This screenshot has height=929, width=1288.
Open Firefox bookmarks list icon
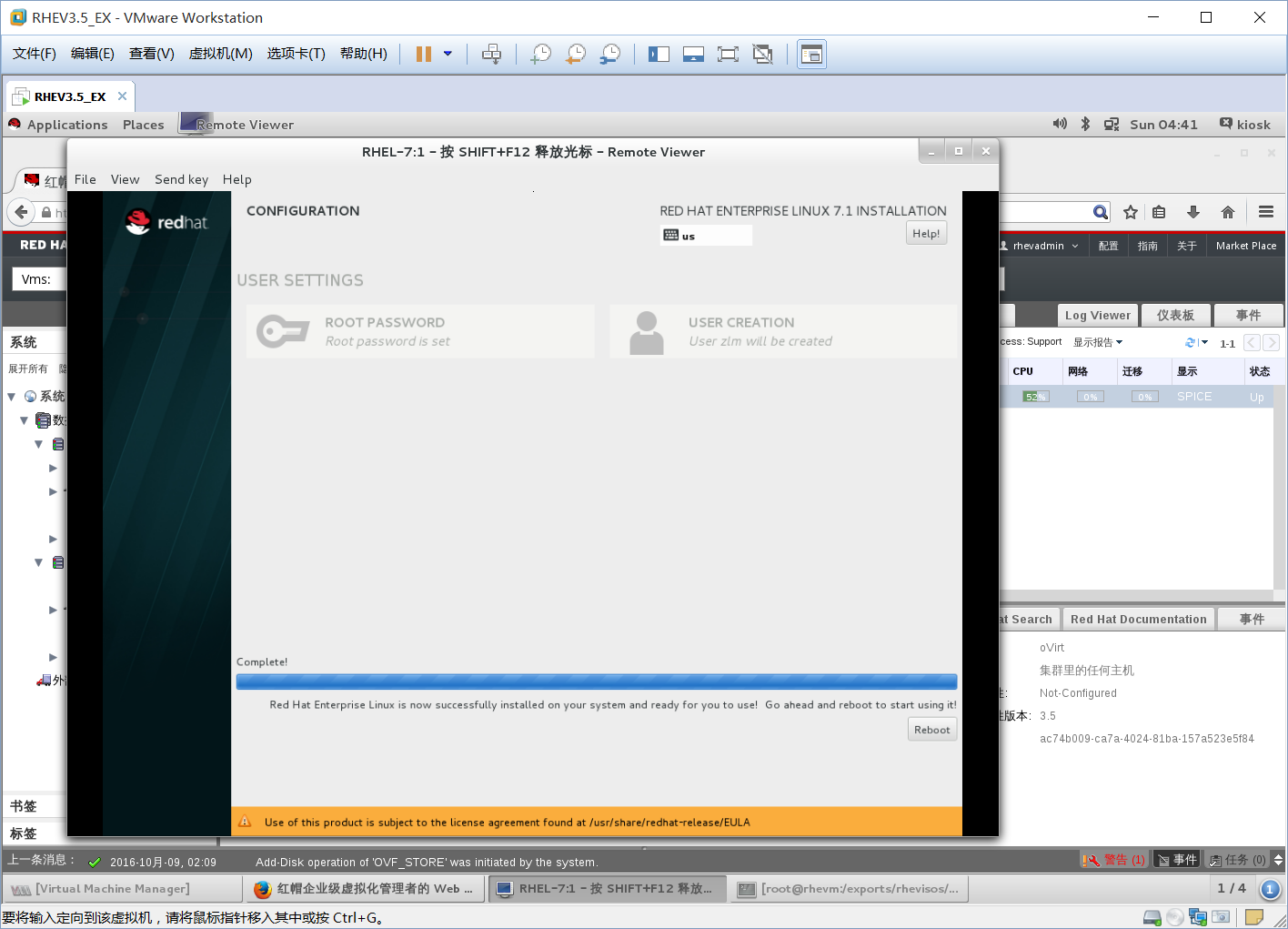coord(1159,212)
